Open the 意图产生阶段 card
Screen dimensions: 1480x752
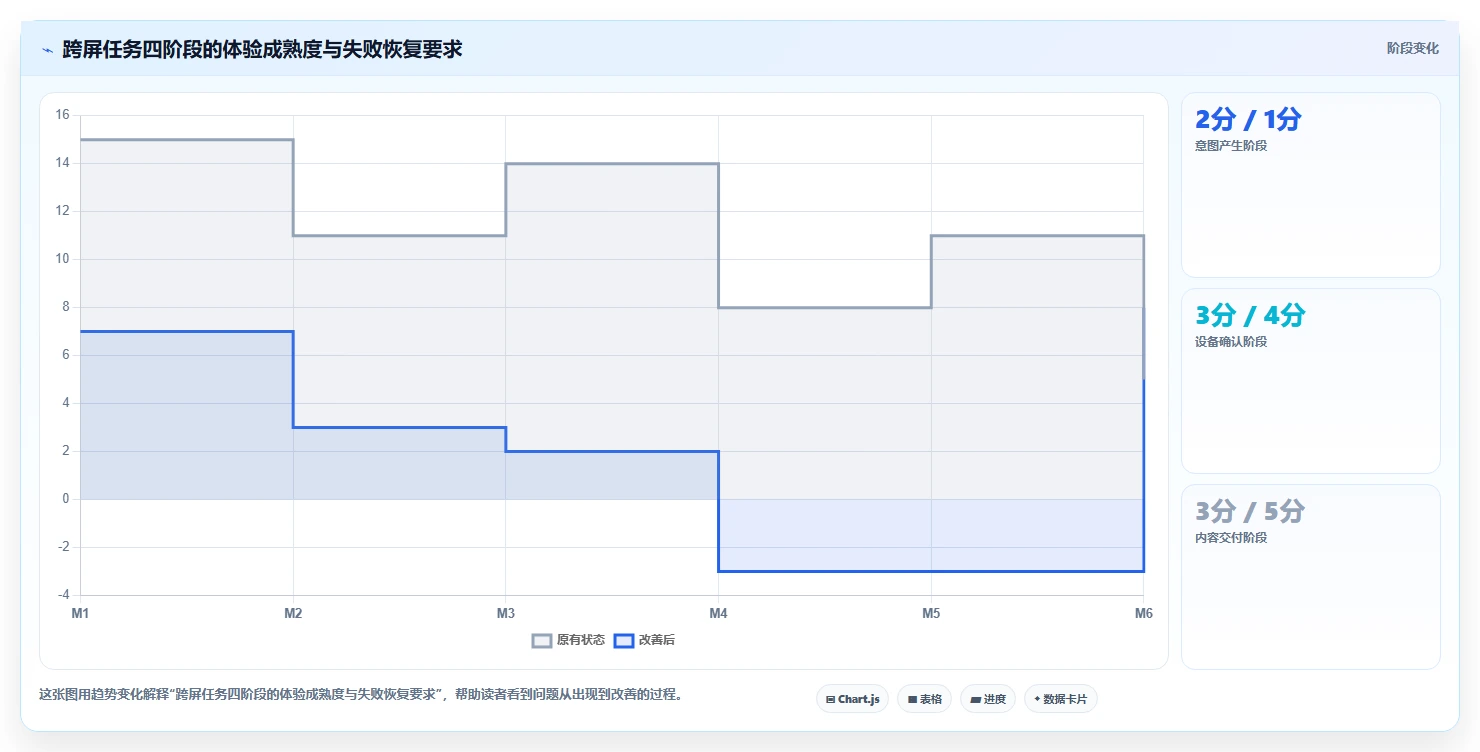[x=1310, y=185]
